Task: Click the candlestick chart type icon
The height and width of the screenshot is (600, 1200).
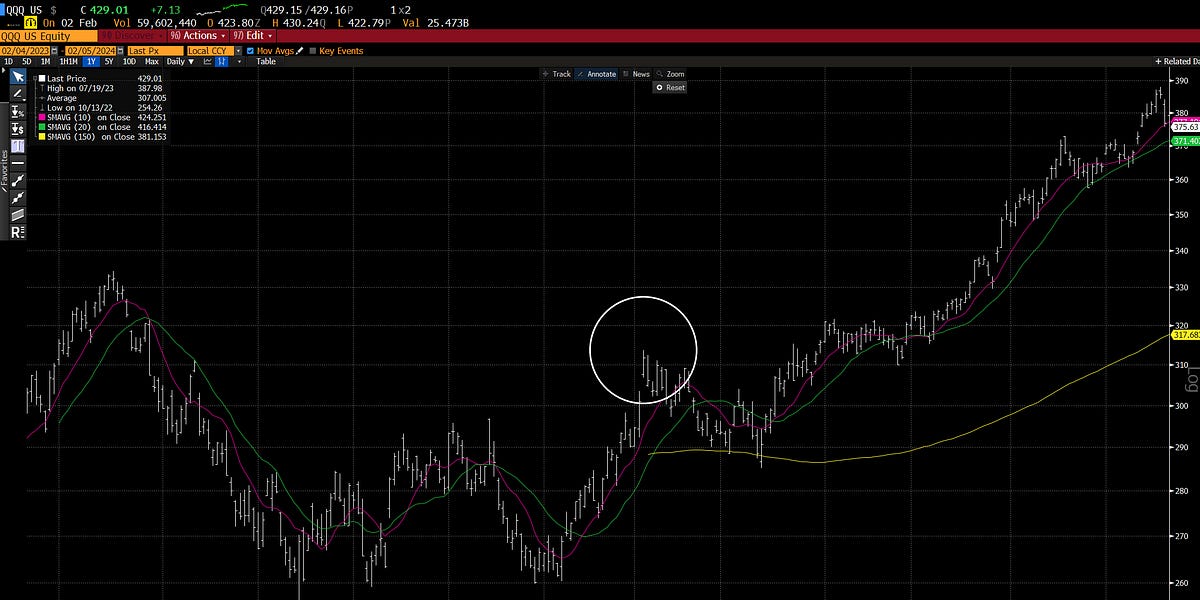Action: pos(220,61)
